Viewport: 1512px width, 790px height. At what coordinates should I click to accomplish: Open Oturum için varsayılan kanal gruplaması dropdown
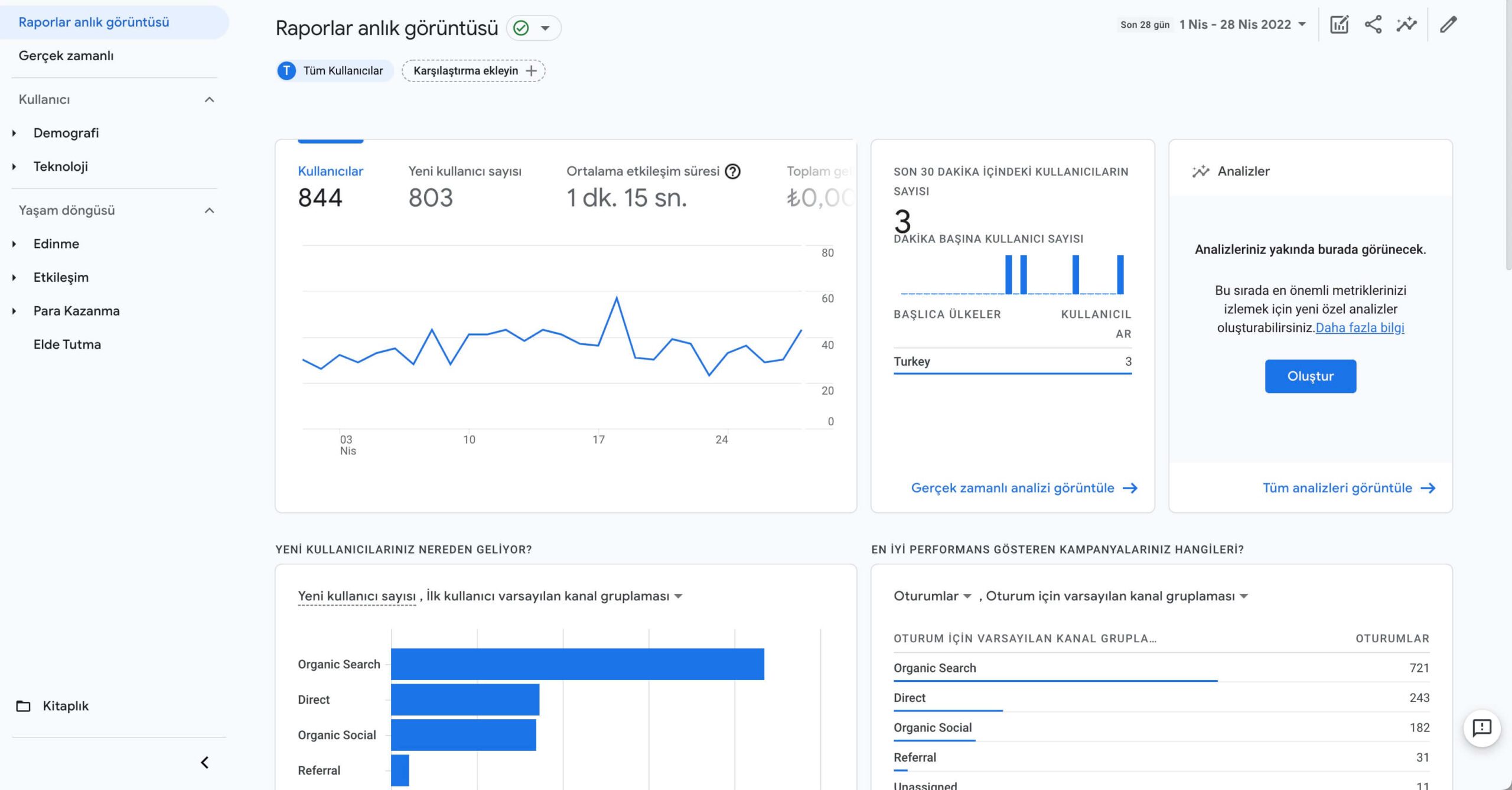1117,596
